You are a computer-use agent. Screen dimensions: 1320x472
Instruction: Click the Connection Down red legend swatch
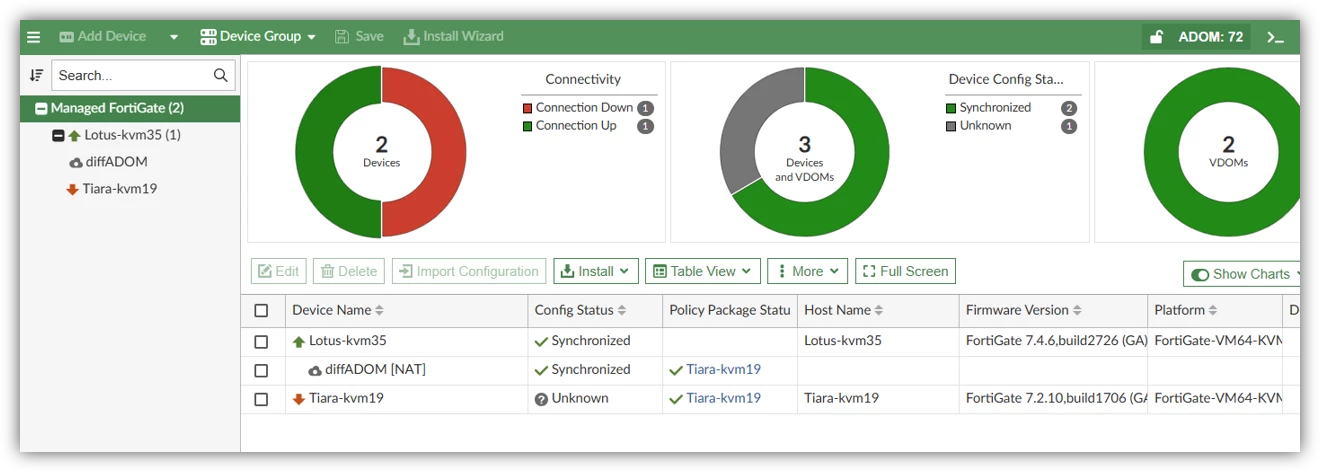click(527, 108)
